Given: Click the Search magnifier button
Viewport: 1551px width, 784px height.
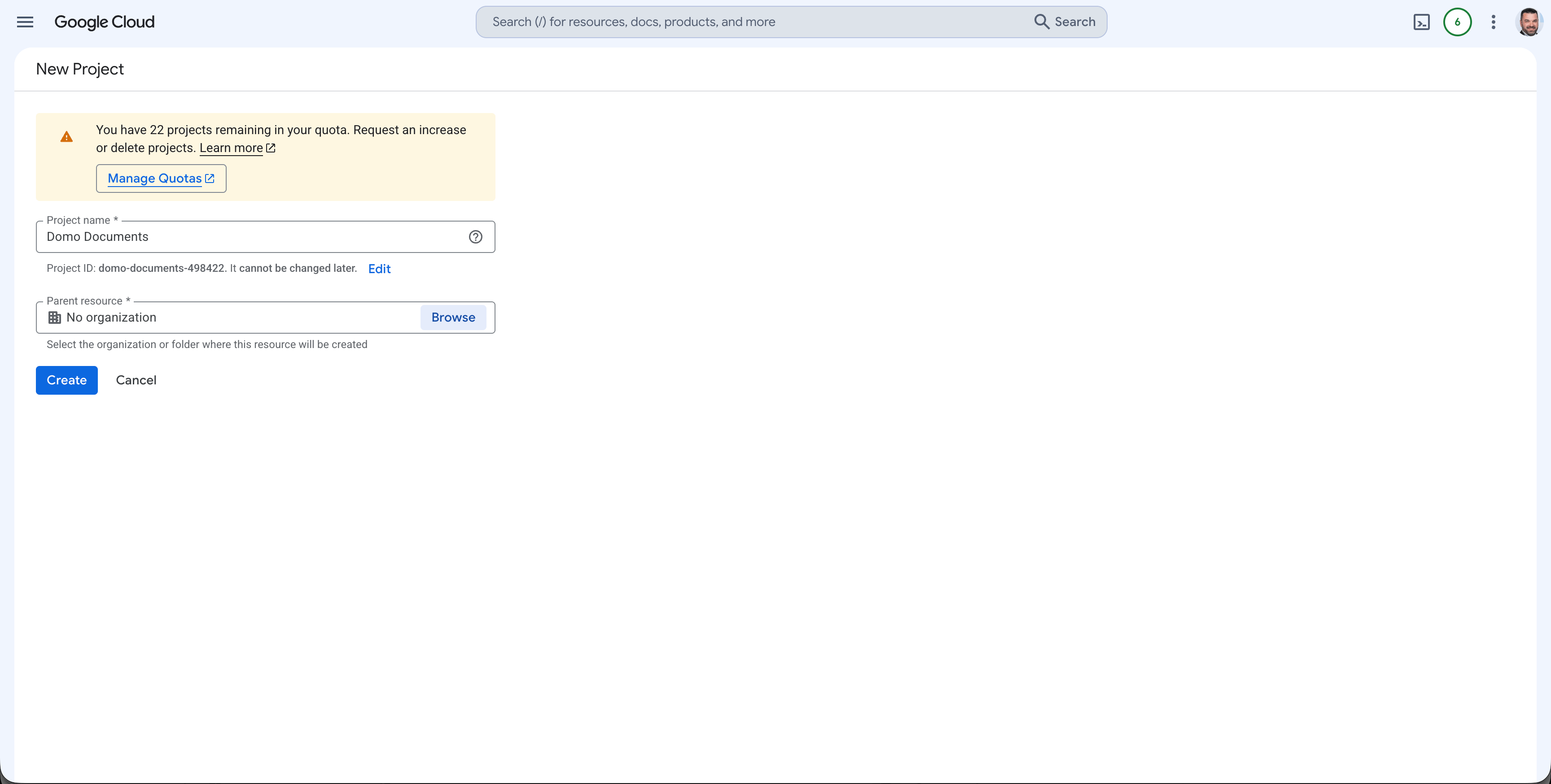Looking at the screenshot, I should (1065, 22).
